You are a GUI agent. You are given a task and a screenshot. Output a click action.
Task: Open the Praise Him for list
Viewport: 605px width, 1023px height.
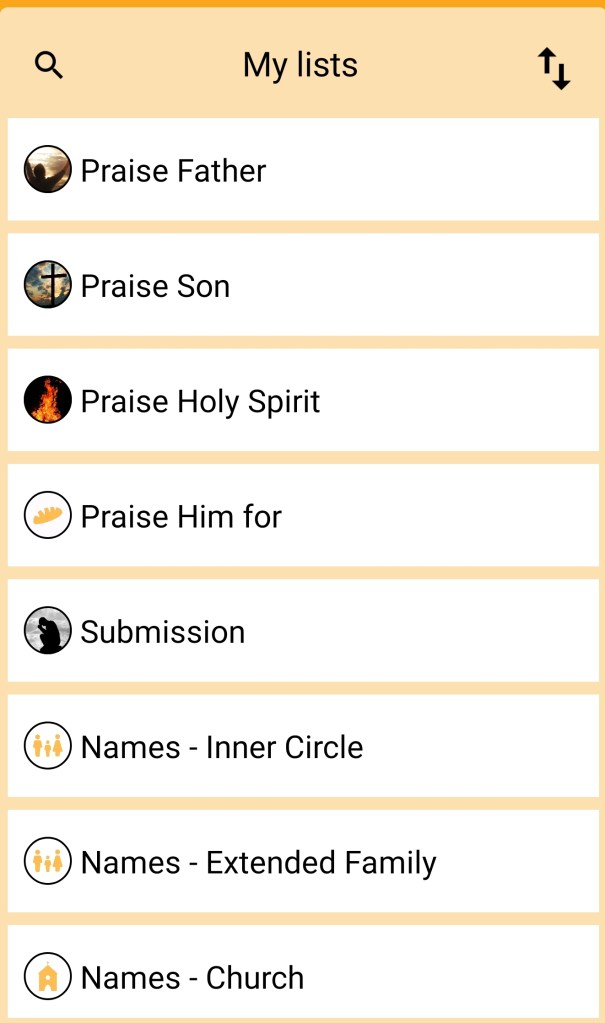181,517
